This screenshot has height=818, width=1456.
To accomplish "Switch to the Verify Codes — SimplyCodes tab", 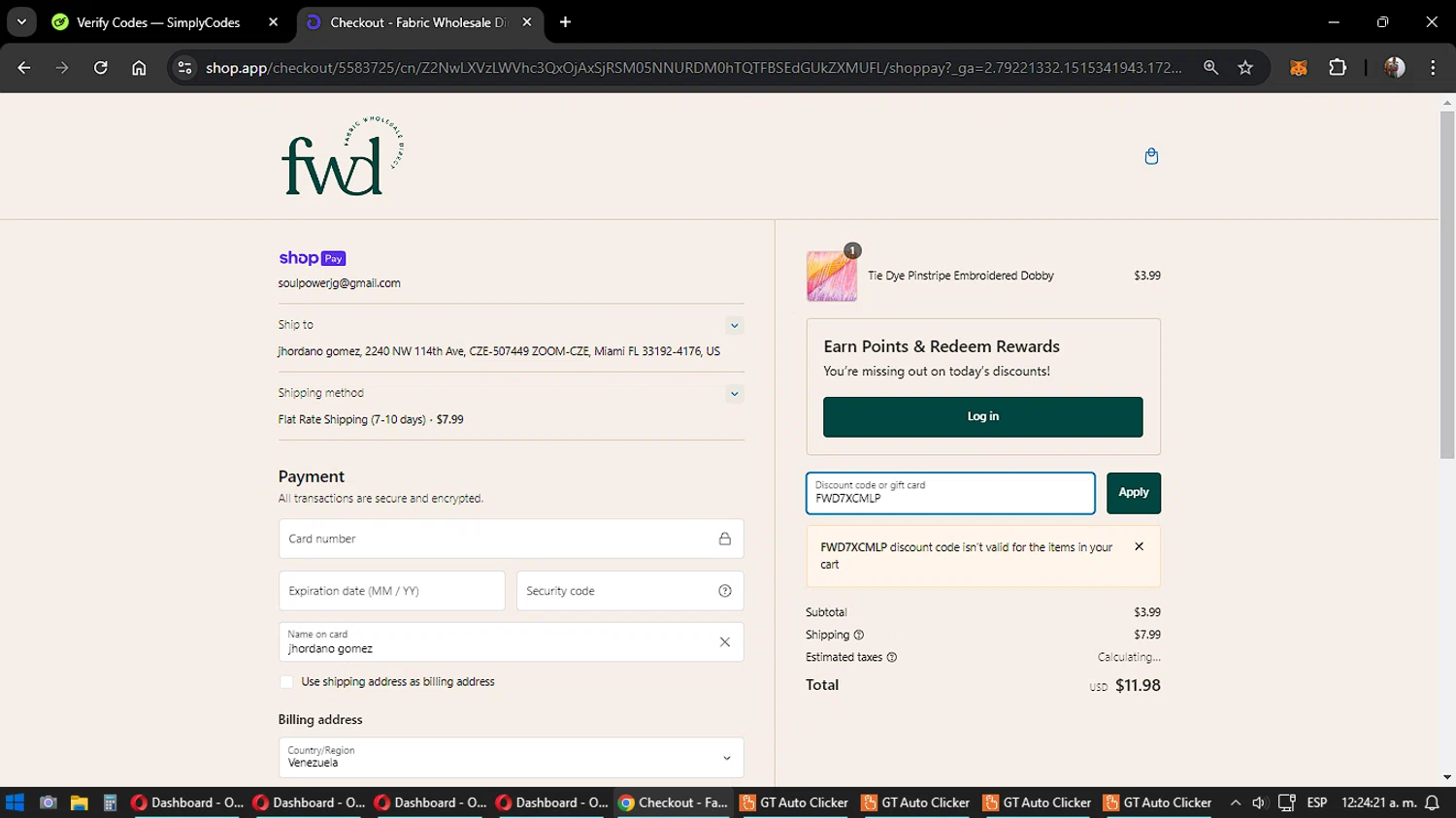I will tap(157, 22).
